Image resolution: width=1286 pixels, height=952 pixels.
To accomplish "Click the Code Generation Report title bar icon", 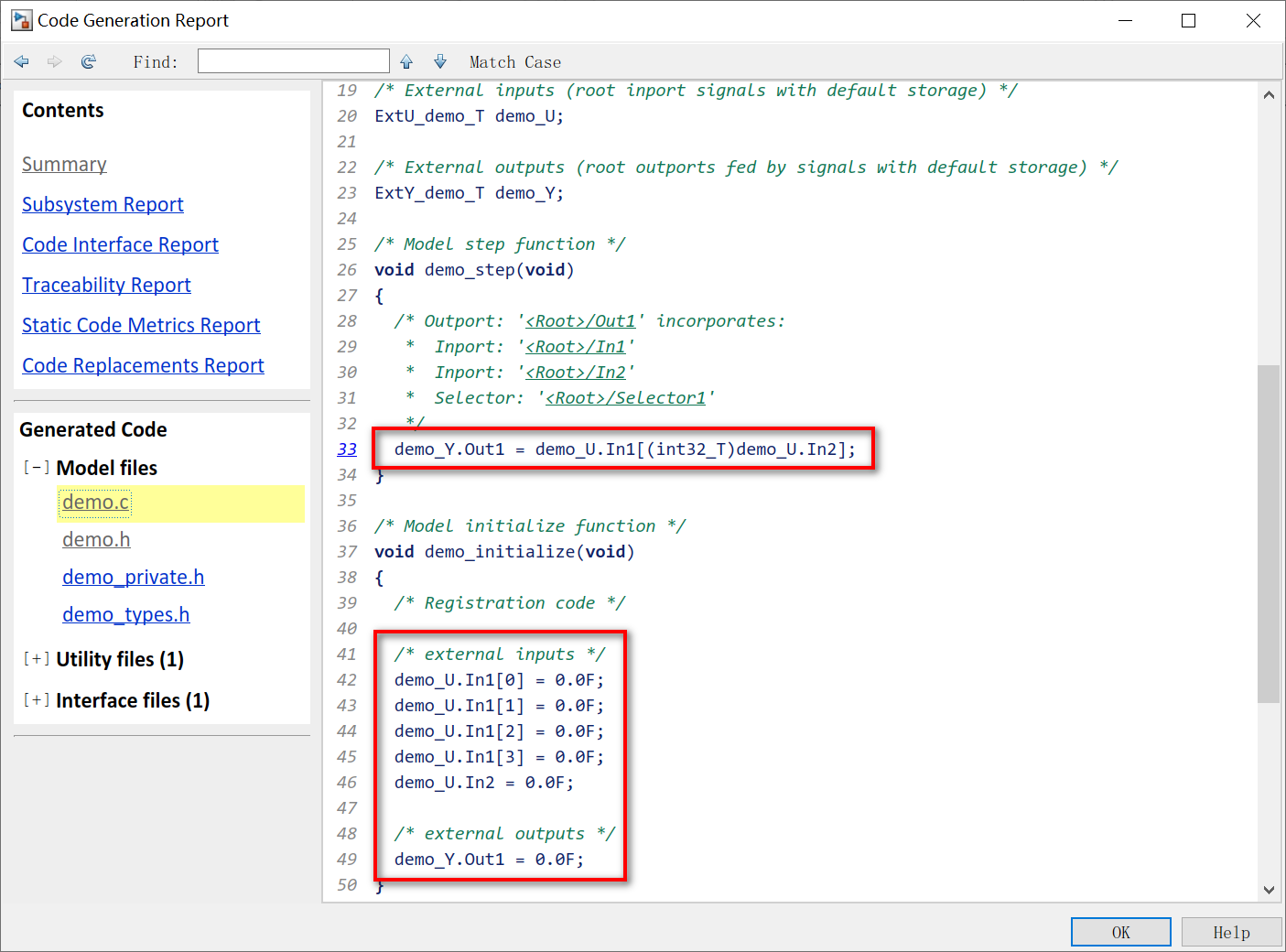I will tap(20, 19).
